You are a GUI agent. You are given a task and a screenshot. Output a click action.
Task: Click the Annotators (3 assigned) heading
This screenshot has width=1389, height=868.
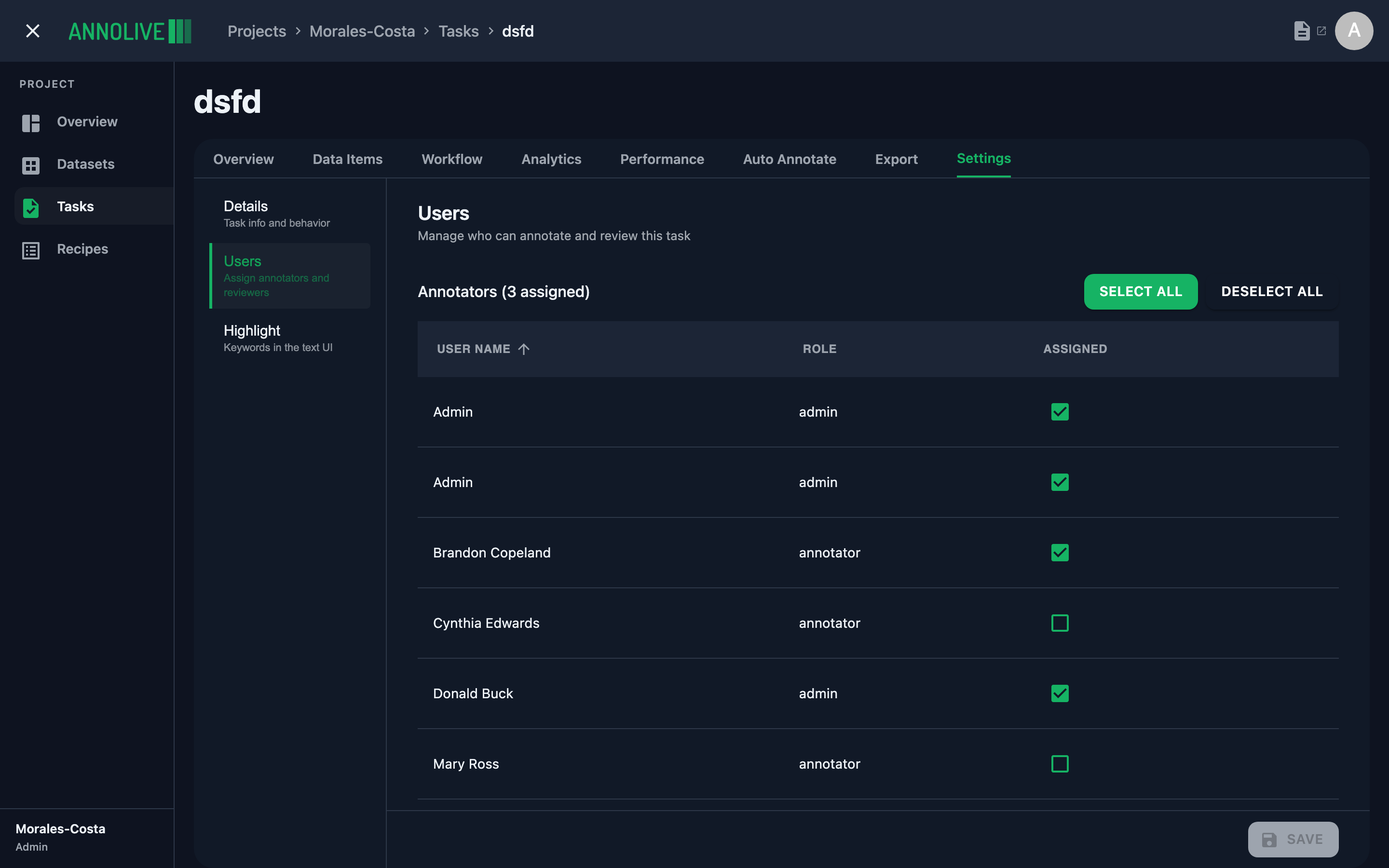(x=504, y=292)
